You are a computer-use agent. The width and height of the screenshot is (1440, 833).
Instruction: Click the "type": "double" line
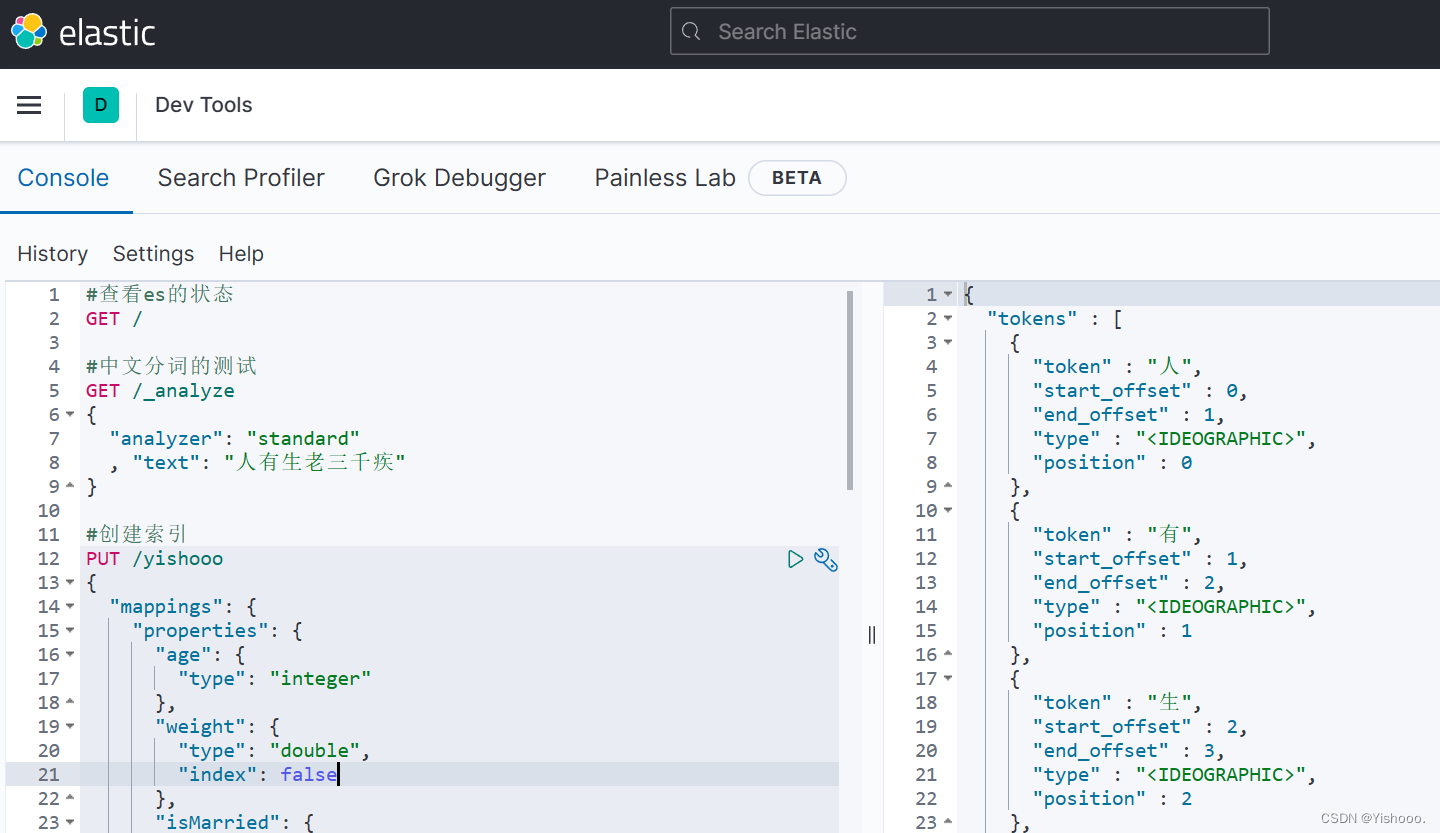(275, 751)
